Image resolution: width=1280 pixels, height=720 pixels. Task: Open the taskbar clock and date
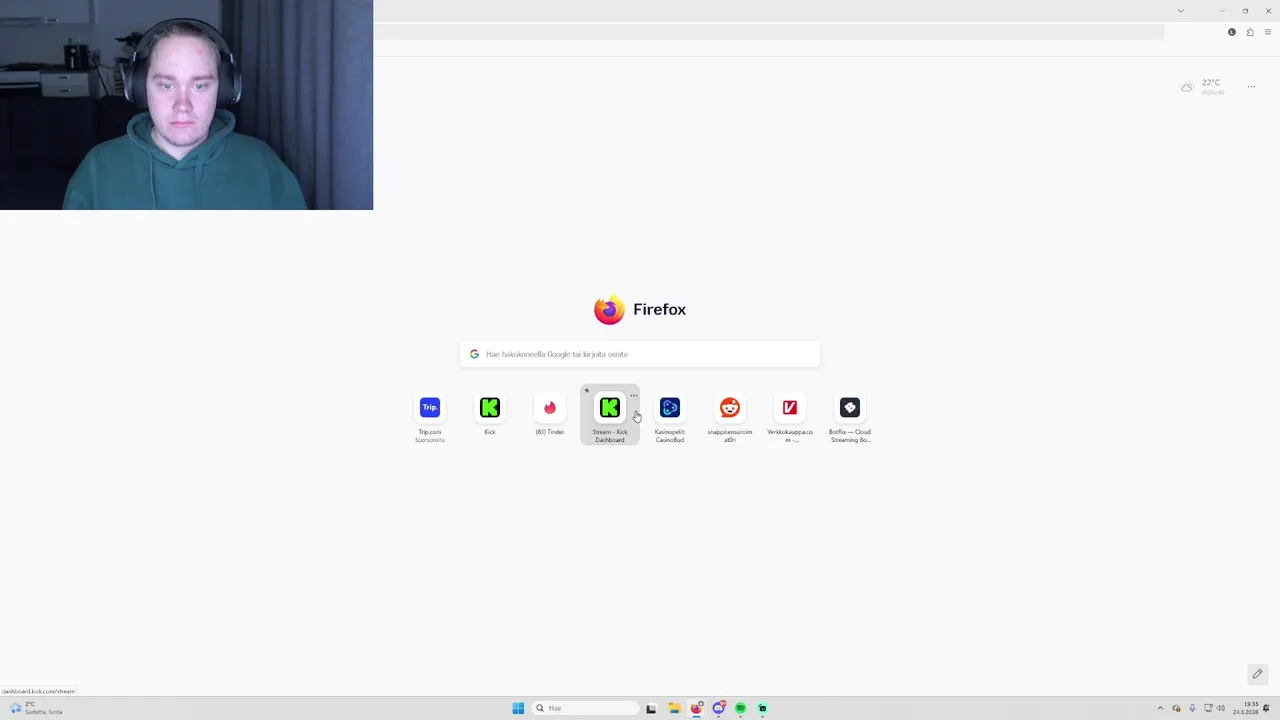click(x=1245, y=708)
